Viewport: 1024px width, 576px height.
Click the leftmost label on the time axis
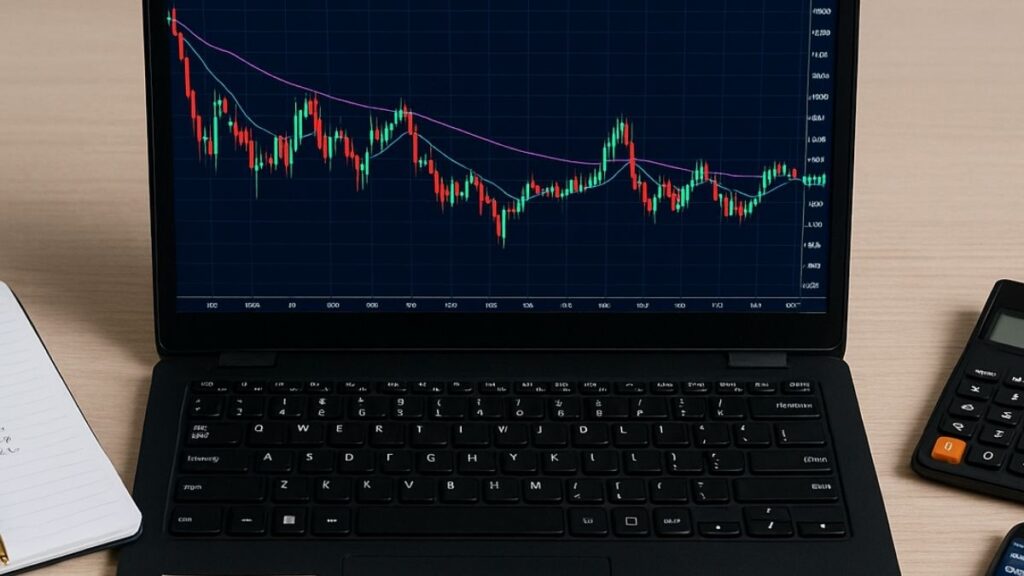pos(211,304)
